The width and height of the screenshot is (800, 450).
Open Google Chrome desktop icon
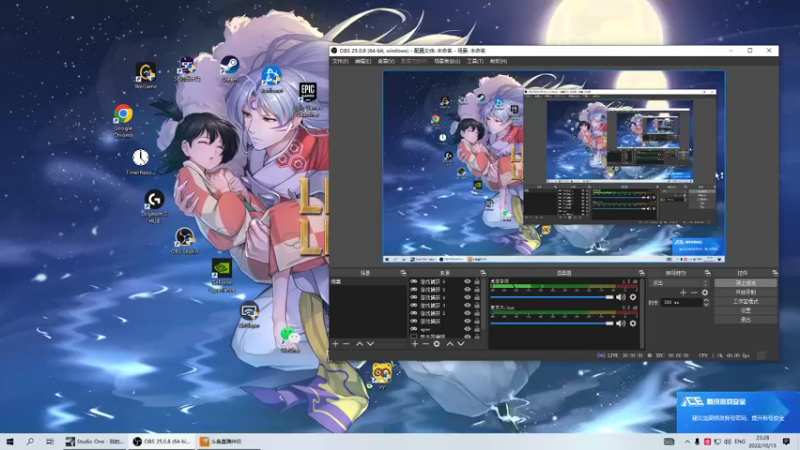coord(123,121)
